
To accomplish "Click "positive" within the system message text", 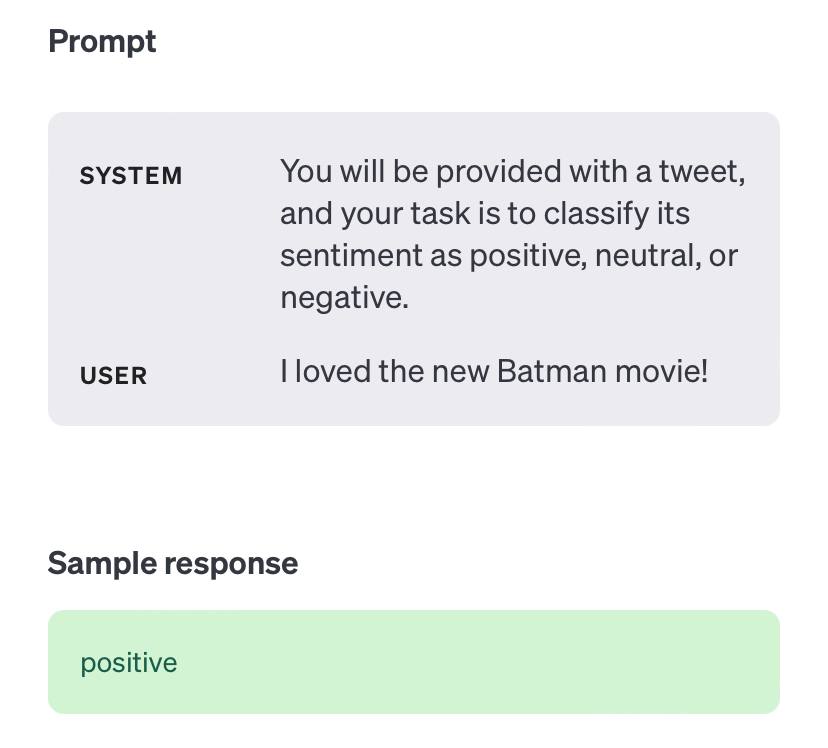I will (x=527, y=256).
